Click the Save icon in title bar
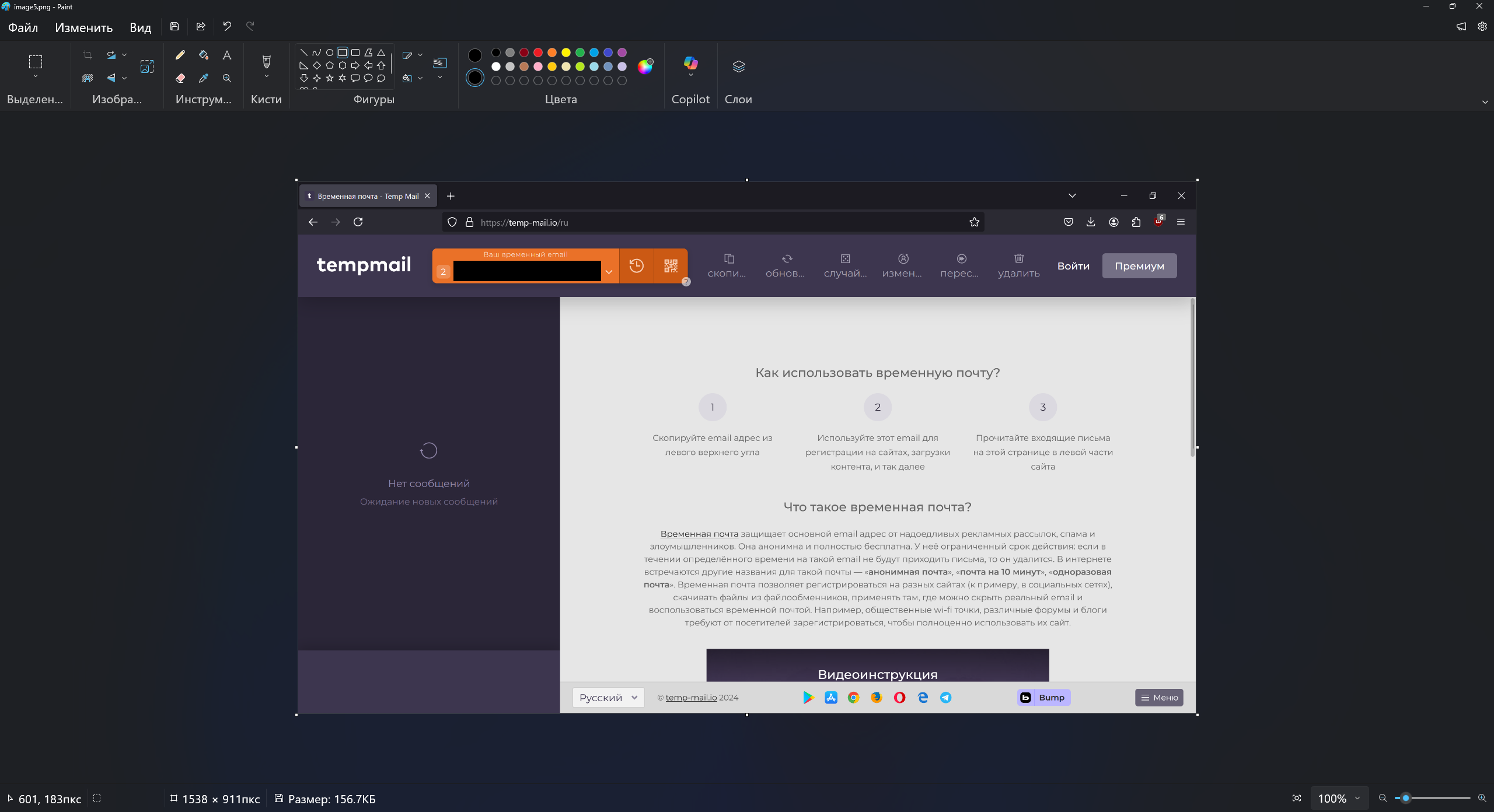The width and height of the screenshot is (1494, 812). click(174, 26)
